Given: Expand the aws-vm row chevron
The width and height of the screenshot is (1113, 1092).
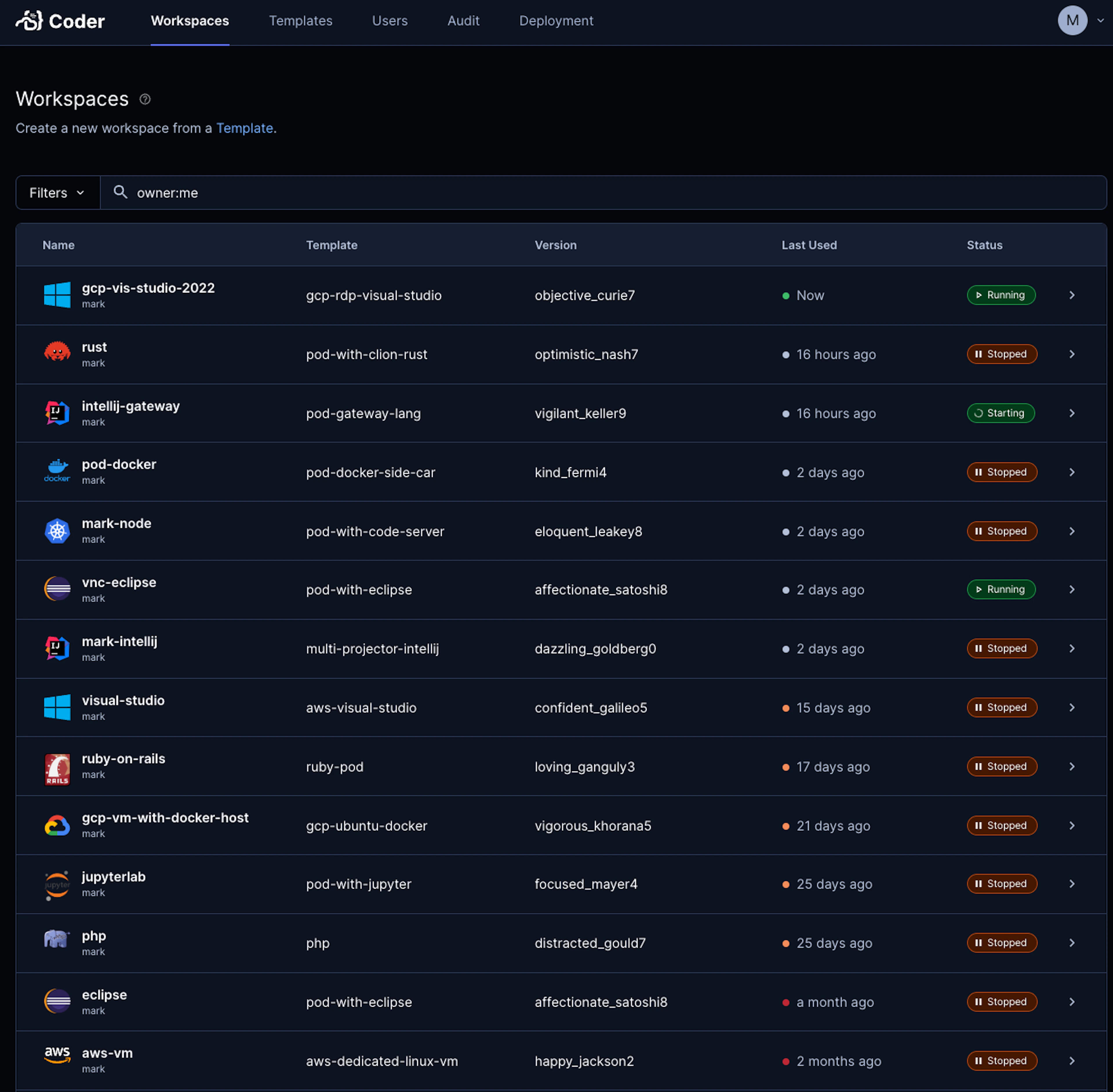Looking at the screenshot, I should [1072, 1060].
